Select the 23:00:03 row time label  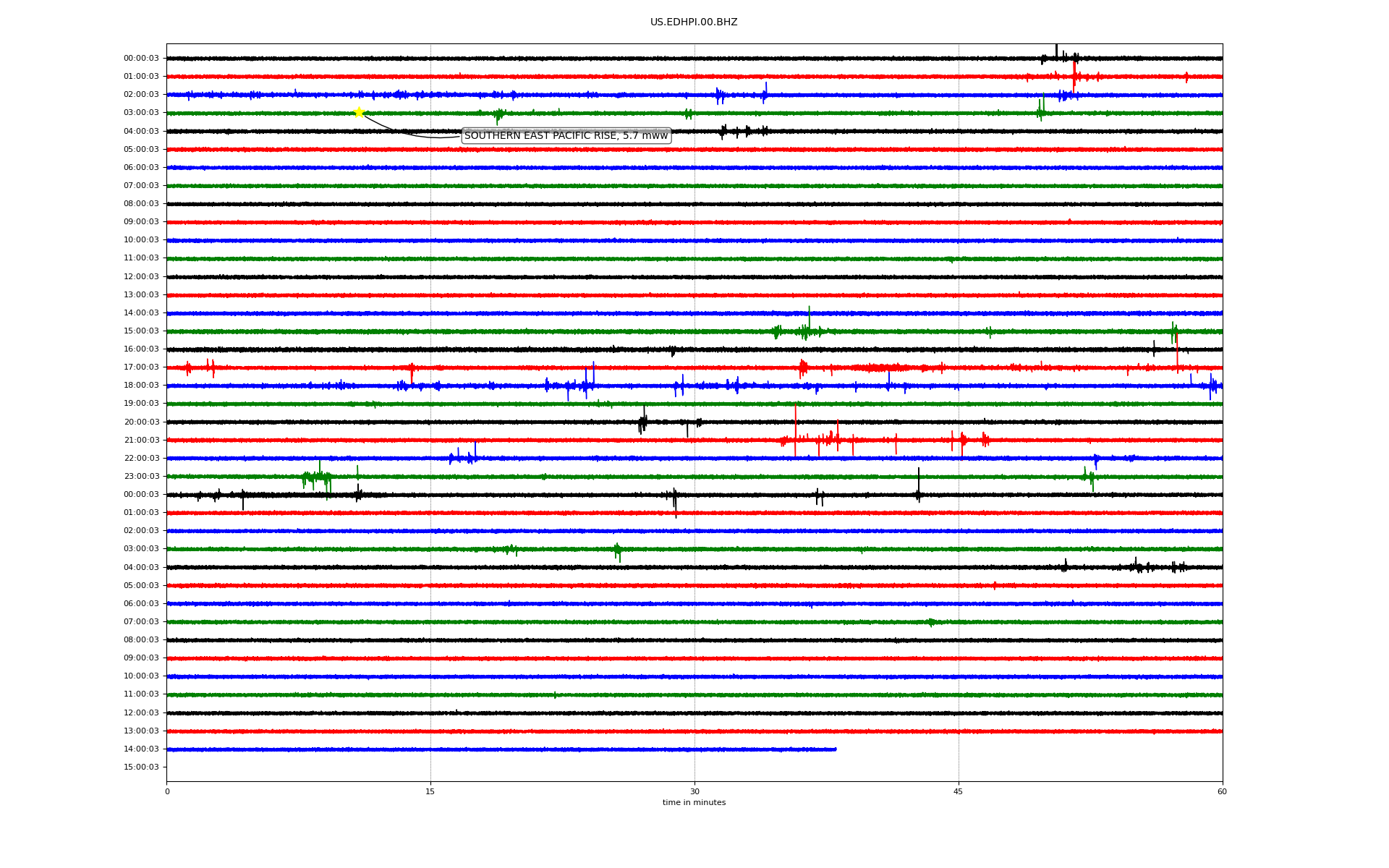pos(141,477)
